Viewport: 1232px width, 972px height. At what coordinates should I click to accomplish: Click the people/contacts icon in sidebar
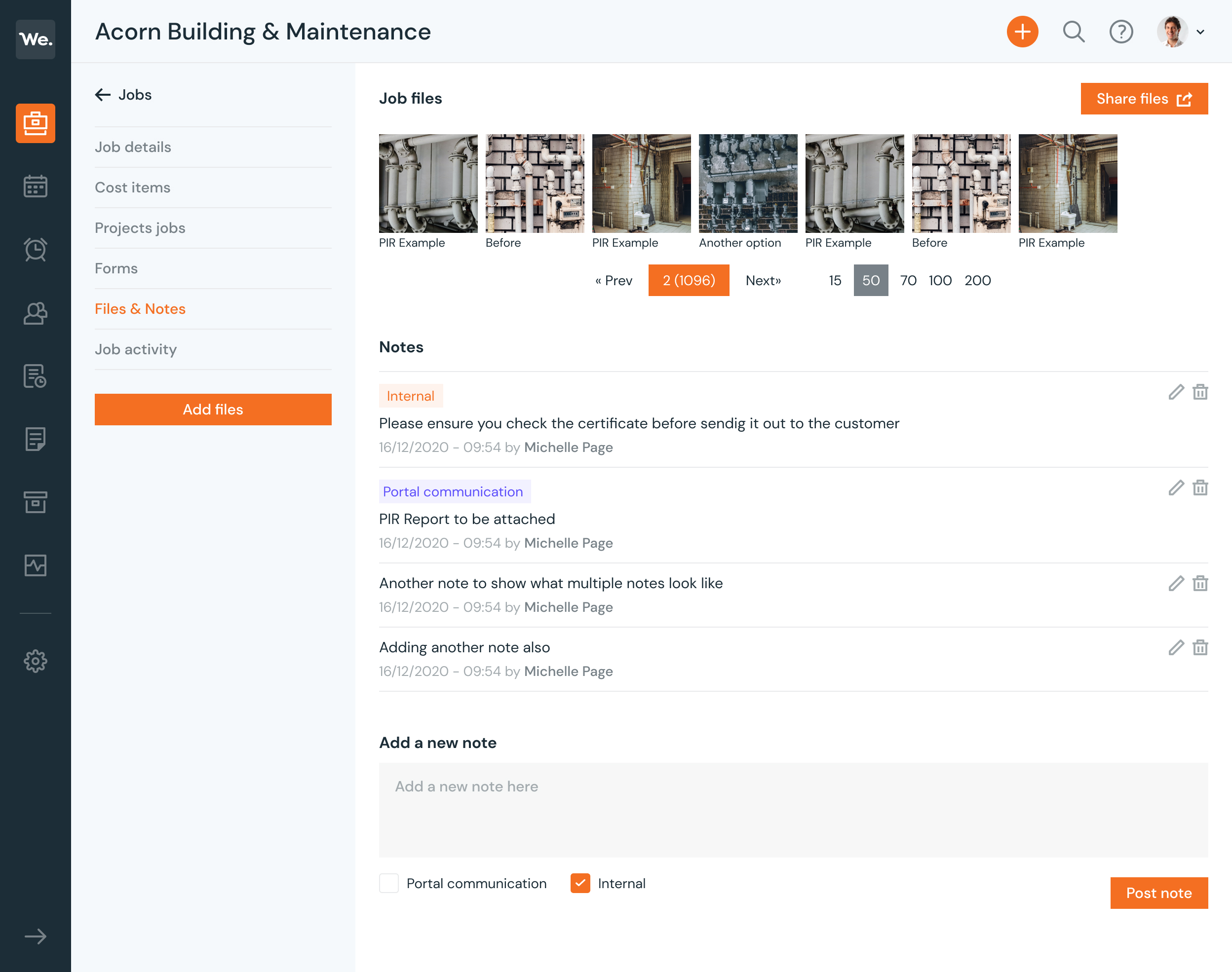(x=35, y=312)
